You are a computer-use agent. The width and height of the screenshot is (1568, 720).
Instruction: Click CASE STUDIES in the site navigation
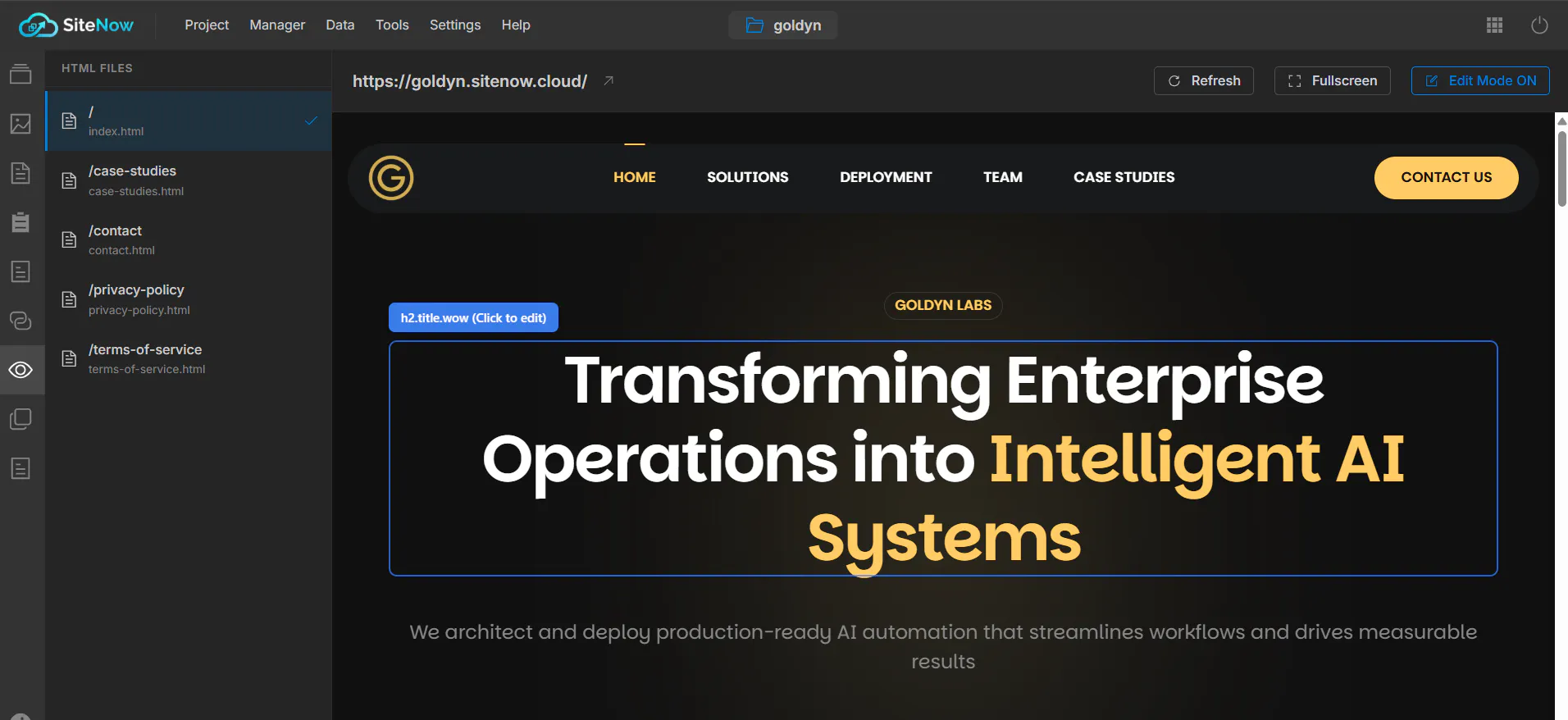pyautogui.click(x=1124, y=177)
